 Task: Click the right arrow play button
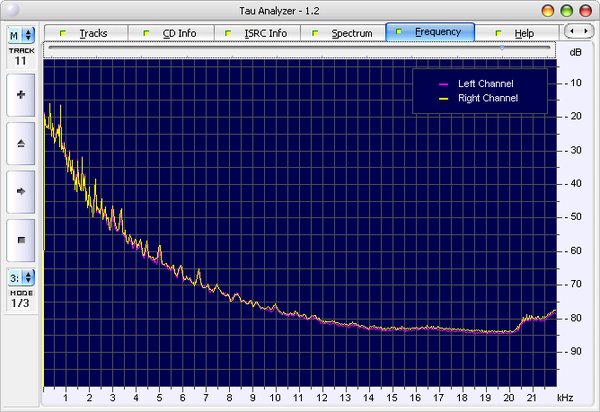[x=21, y=192]
